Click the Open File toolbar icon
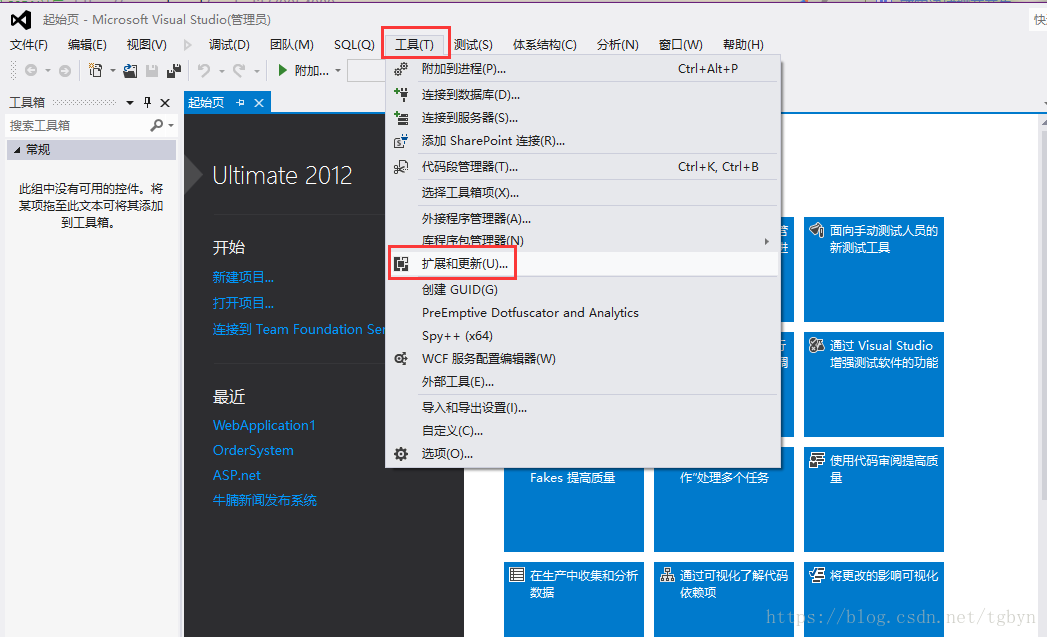The width and height of the screenshot is (1047, 637). 130,70
